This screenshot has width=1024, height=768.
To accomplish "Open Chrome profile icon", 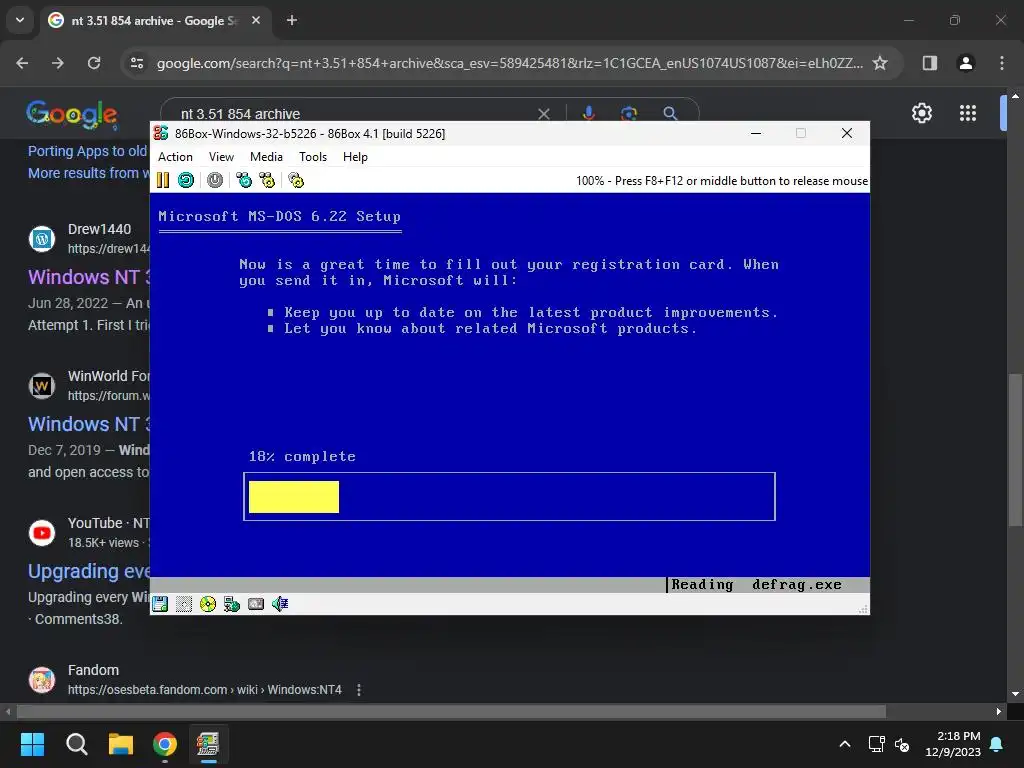I will (x=966, y=63).
